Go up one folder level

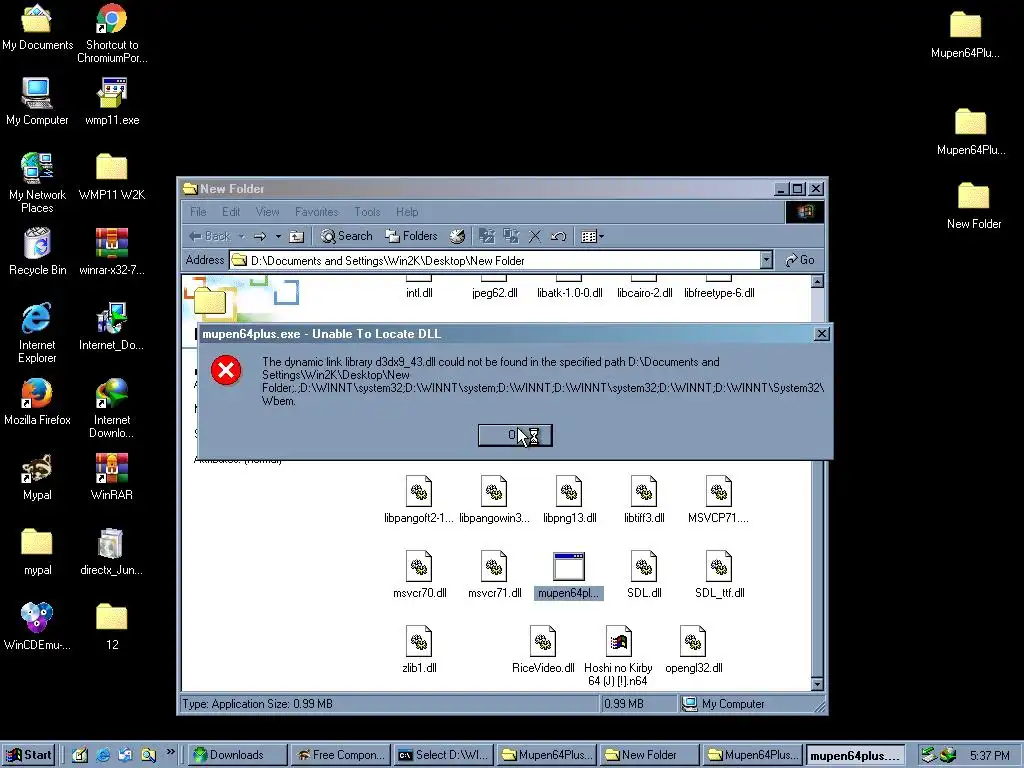click(x=296, y=236)
